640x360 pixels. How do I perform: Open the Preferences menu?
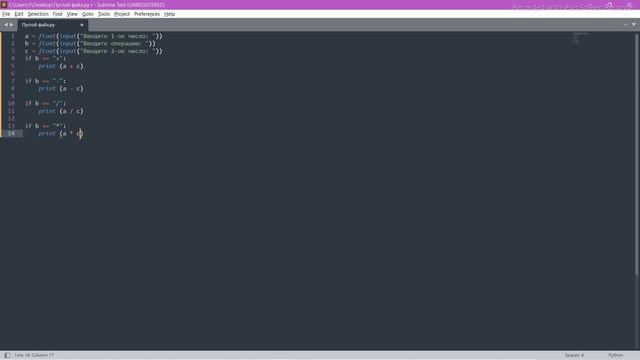147,14
